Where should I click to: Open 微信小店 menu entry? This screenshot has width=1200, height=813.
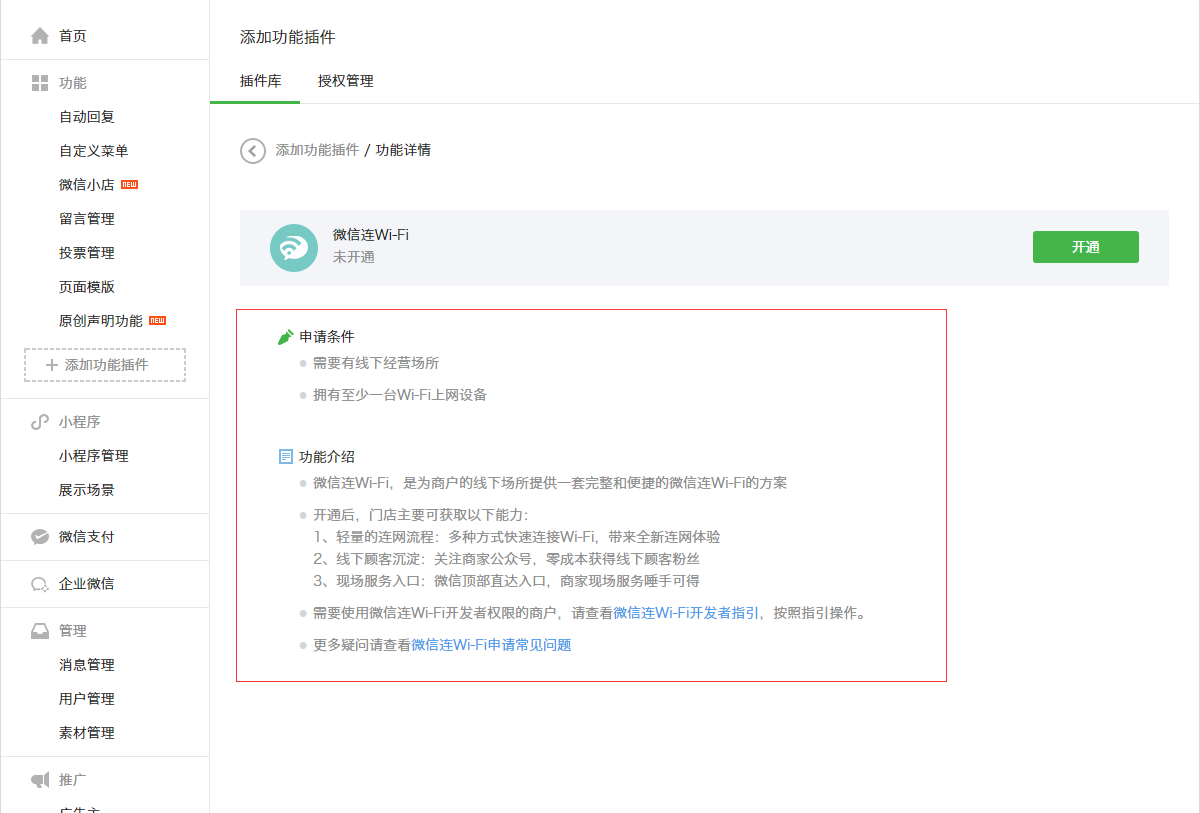point(87,185)
